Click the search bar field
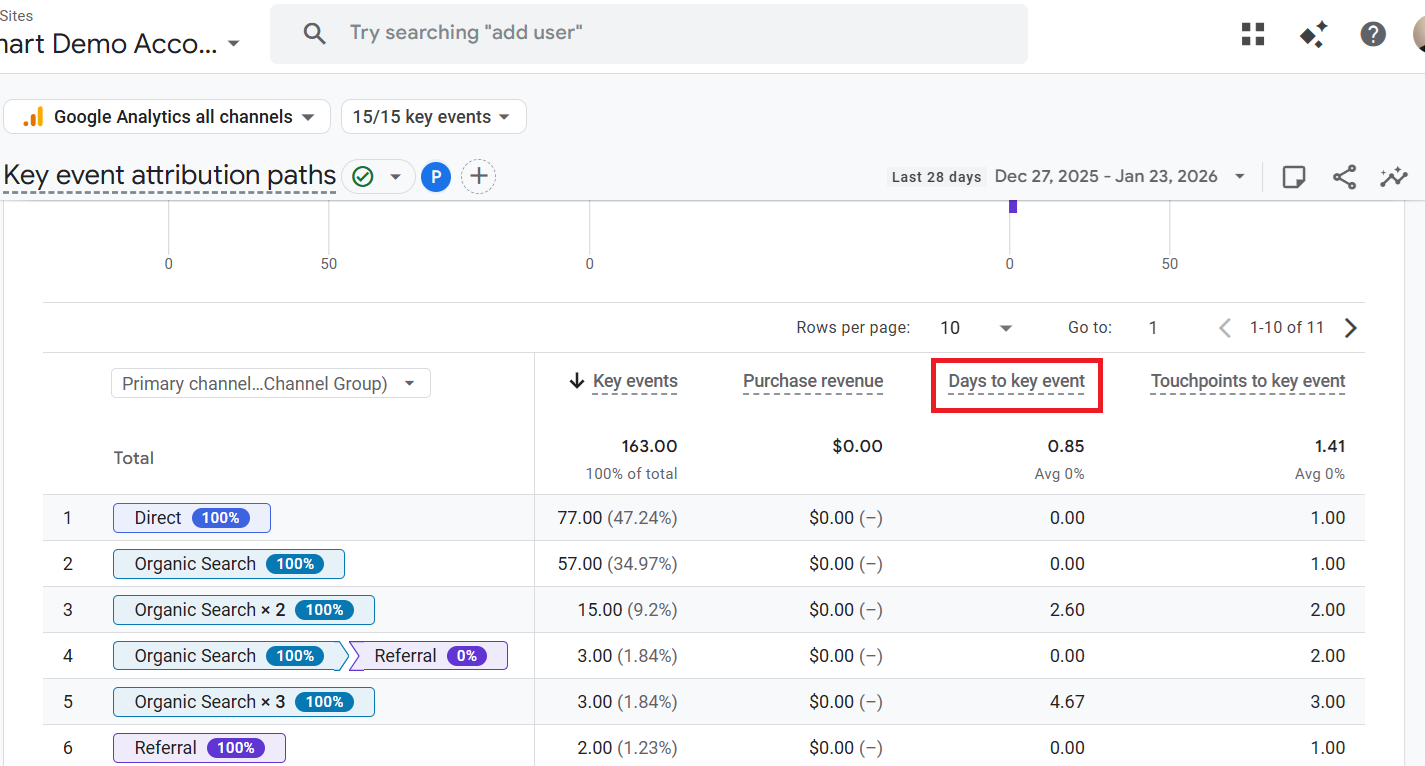 pyautogui.click(x=648, y=33)
